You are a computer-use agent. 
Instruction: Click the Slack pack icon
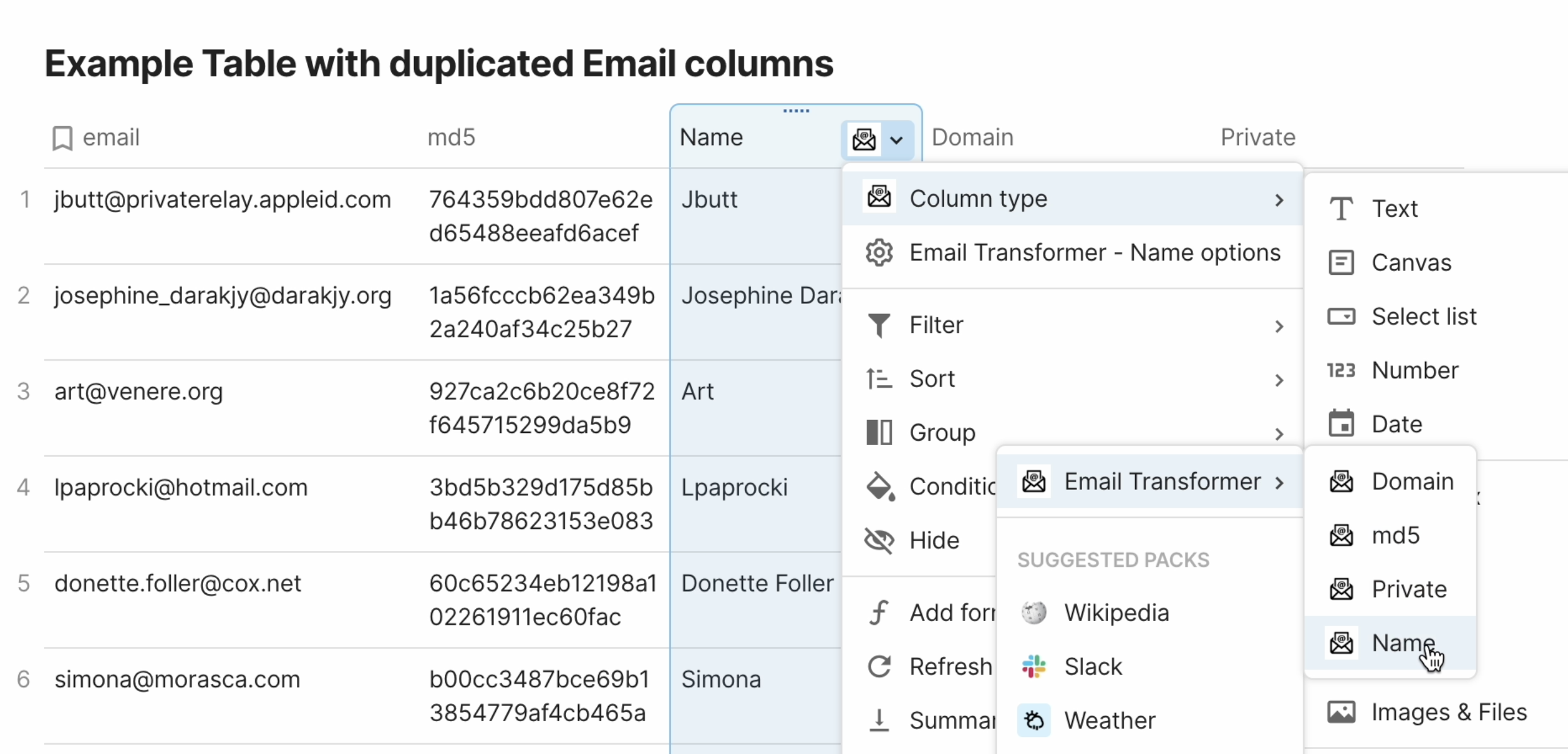(x=1034, y=666)
